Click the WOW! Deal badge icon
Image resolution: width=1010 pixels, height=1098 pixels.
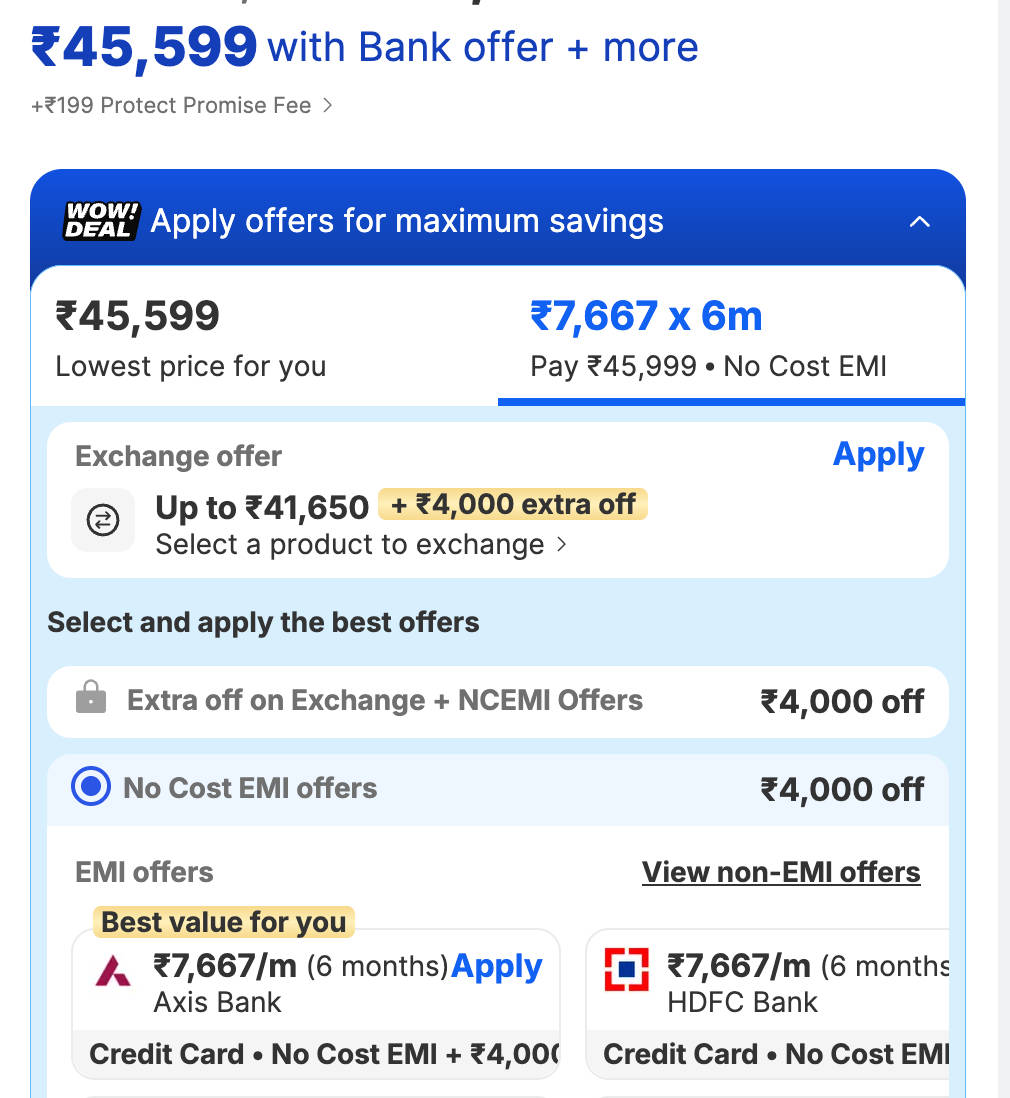(102, 221)
